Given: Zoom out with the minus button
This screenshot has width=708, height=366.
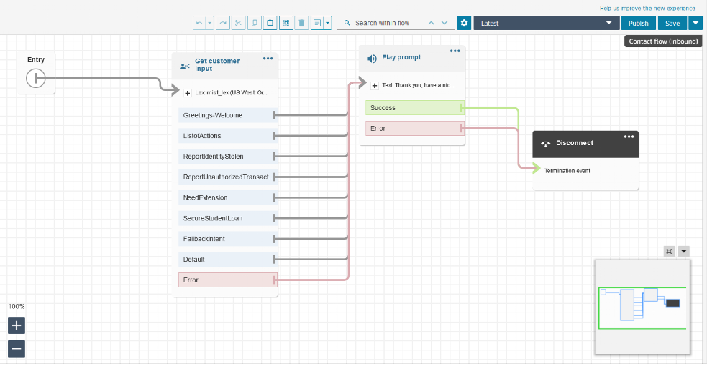Looking at the screenshot, I should (16, 349).
